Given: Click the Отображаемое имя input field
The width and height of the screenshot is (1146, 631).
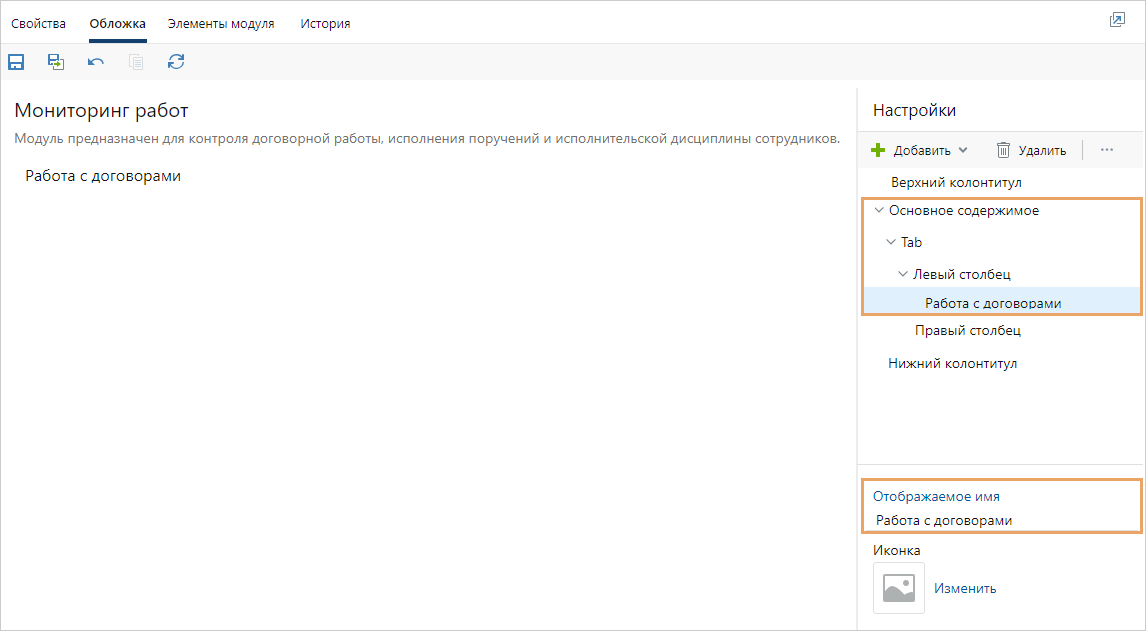Looking at the screenshot, I should [x=1000, y=520].
